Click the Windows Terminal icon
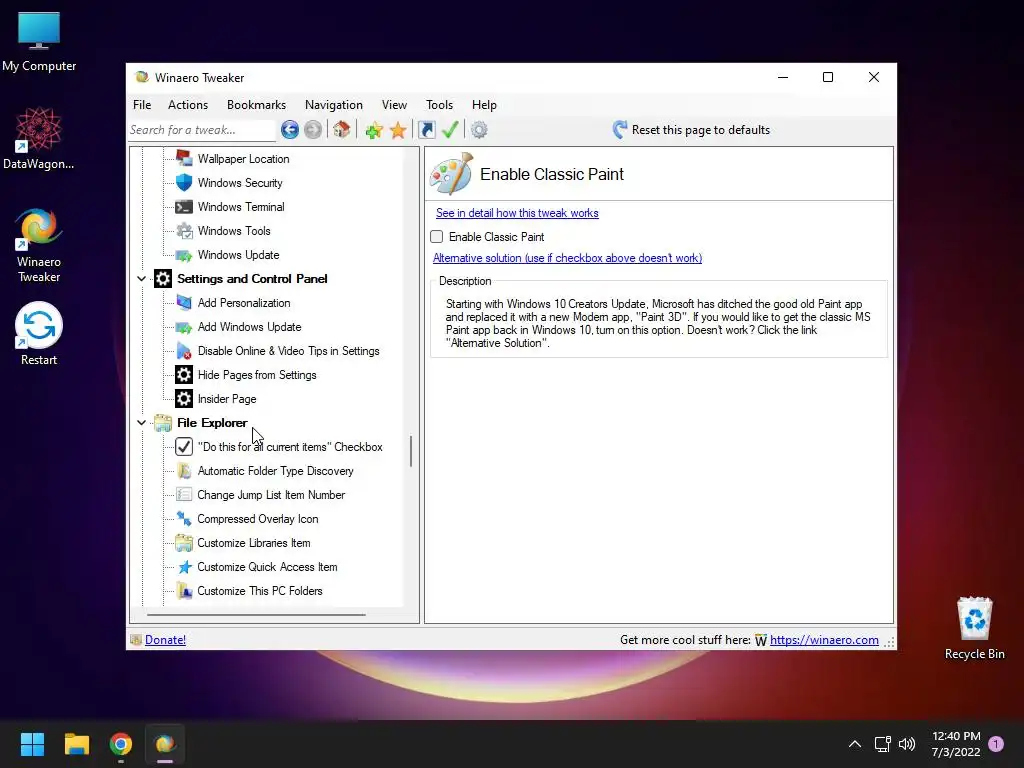The image size is (1024, 768). [184, 207]
